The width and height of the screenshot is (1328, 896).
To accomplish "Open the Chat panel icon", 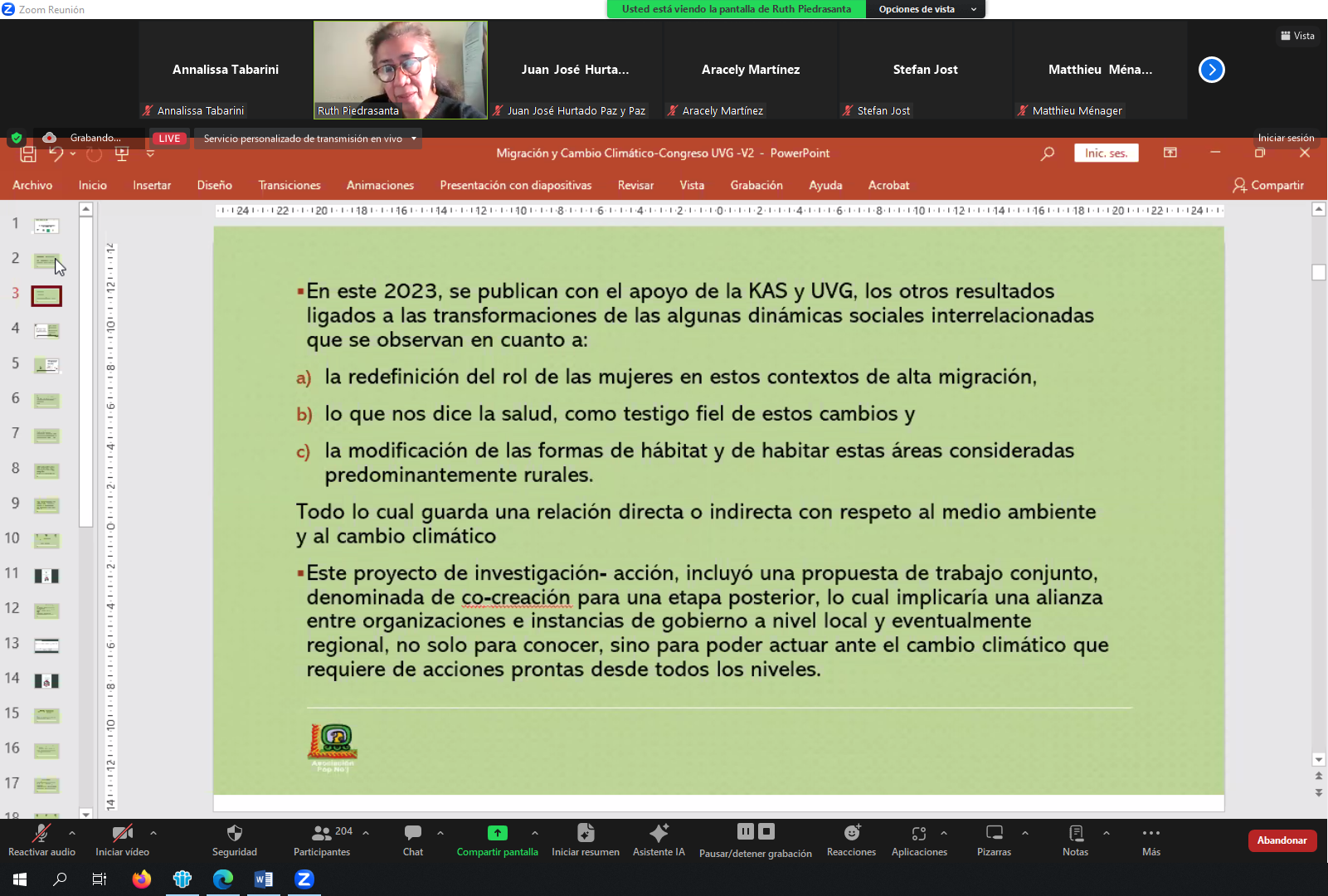I will (412, 833).
